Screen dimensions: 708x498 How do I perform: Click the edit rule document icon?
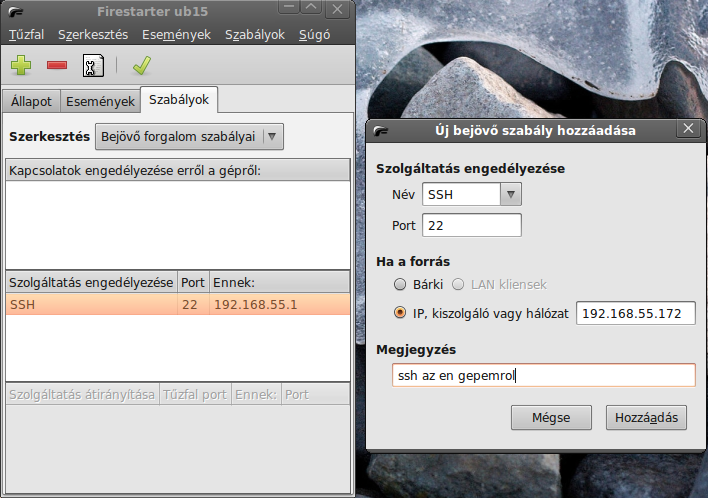pos(91,66)
